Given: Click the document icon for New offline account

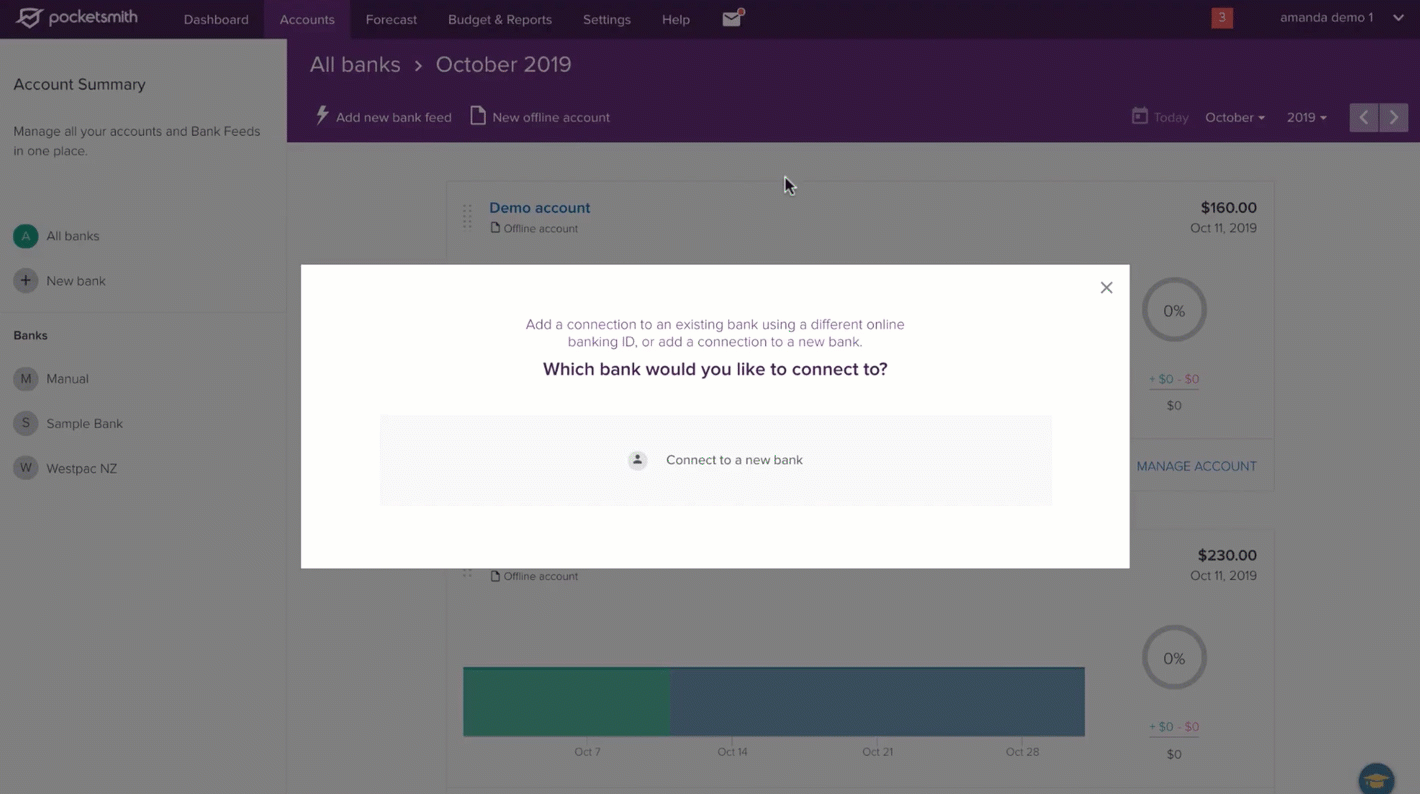Looking at the screenshot, I should 478,116.
